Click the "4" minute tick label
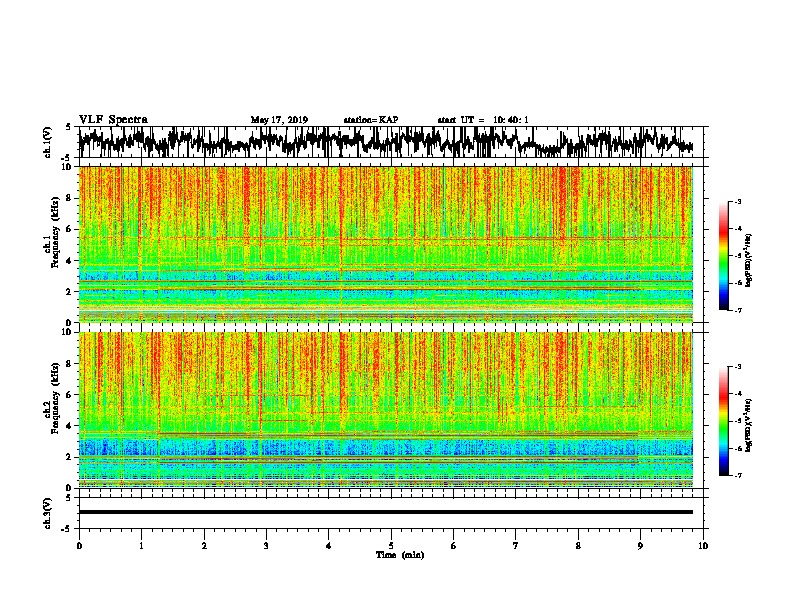Image resolution: width=792 pixels, height=612 pixels. (x=329, y=546)
